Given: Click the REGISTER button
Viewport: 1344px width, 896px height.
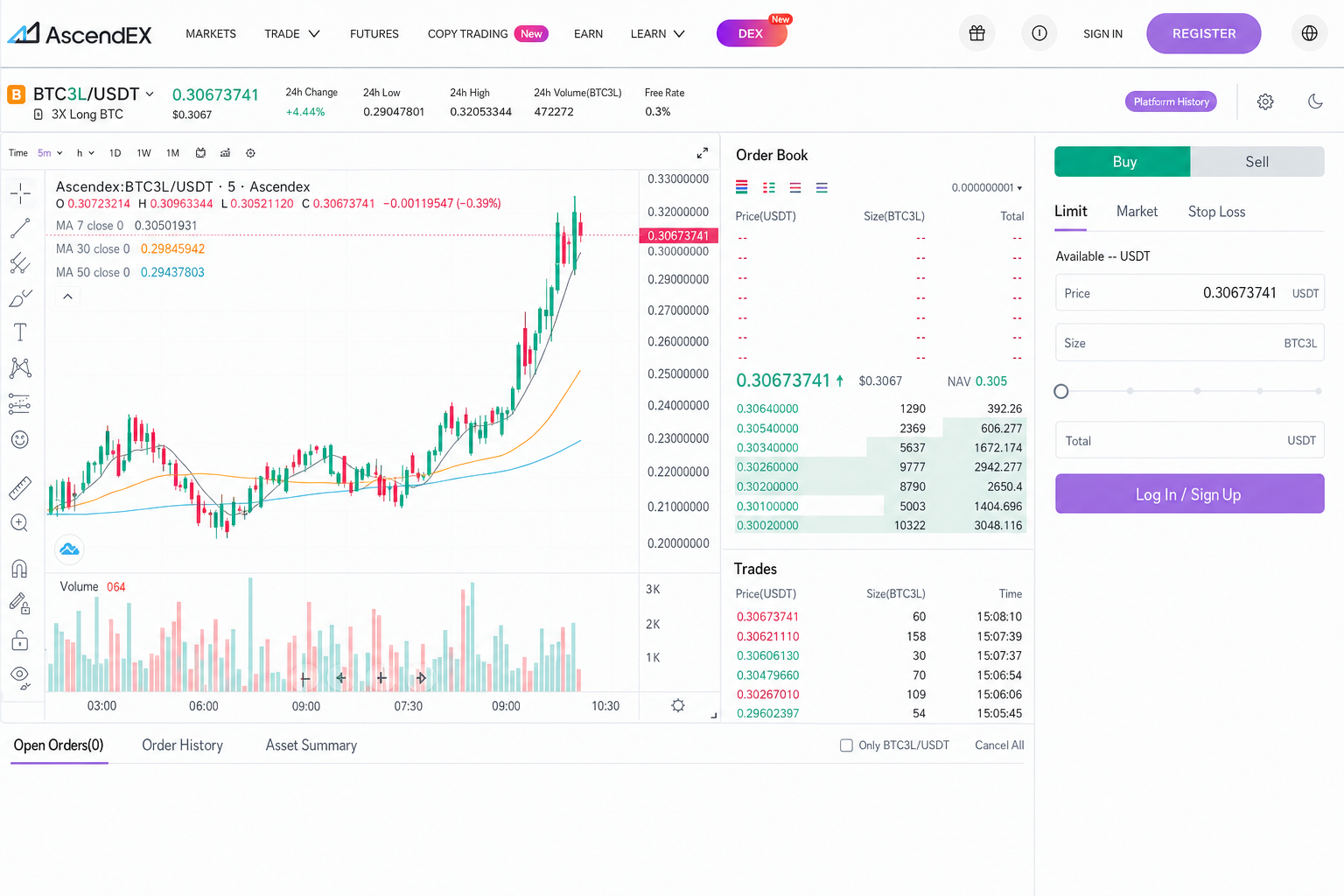Looking at the screenshot, I should point(1204,33).
